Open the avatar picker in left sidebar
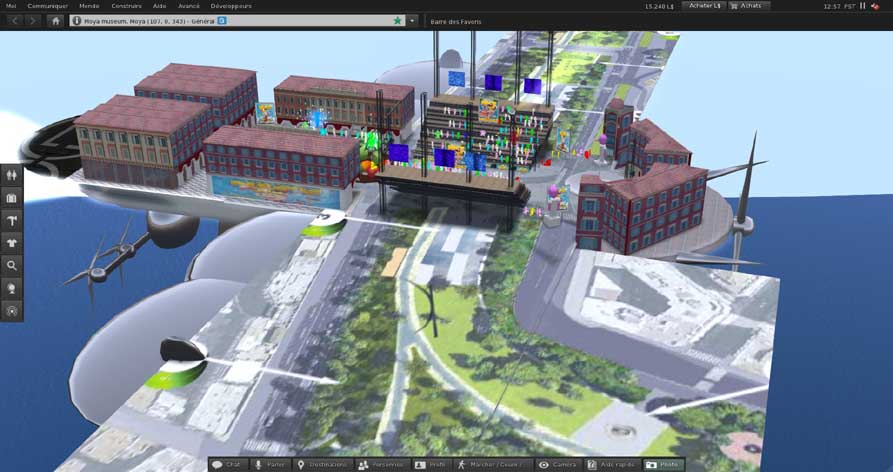 pyautogui.click(x=11, y=175)
